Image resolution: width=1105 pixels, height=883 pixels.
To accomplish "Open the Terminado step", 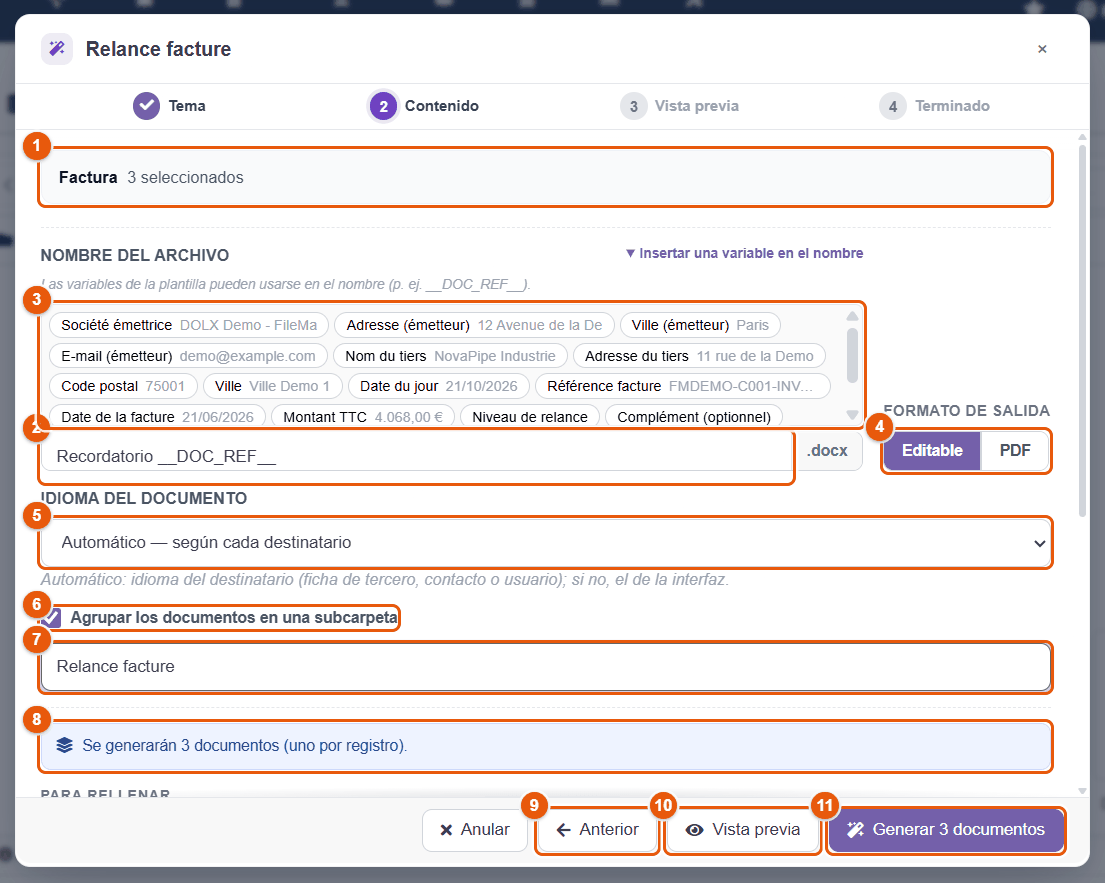I will tap(934, 106).
